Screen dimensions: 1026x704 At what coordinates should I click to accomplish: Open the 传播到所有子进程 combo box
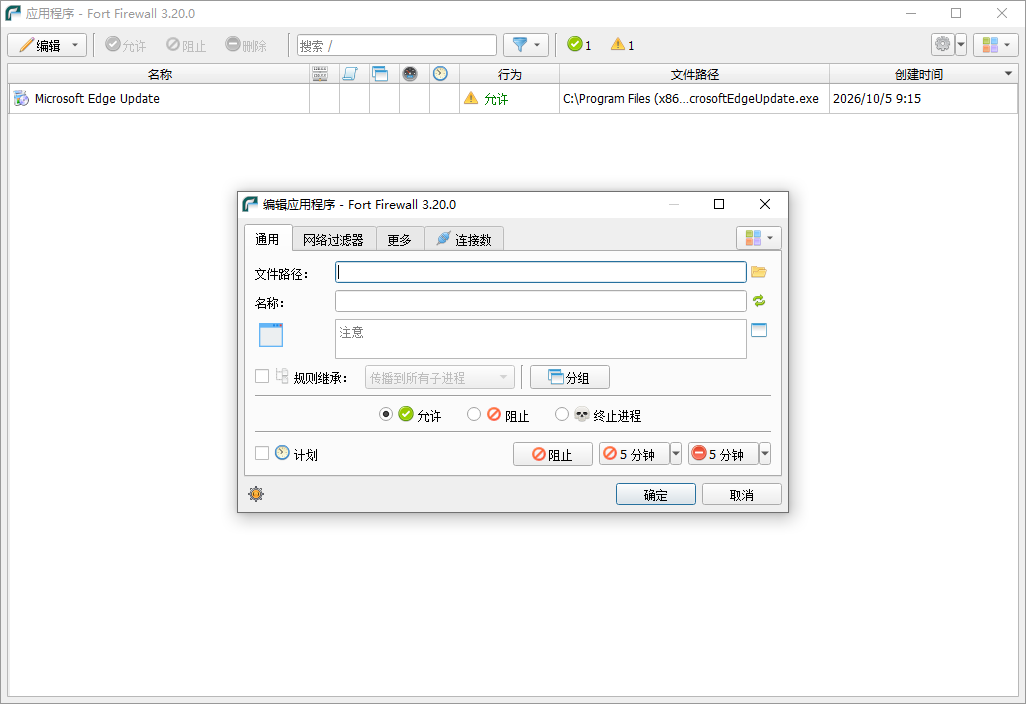(440, 378)
